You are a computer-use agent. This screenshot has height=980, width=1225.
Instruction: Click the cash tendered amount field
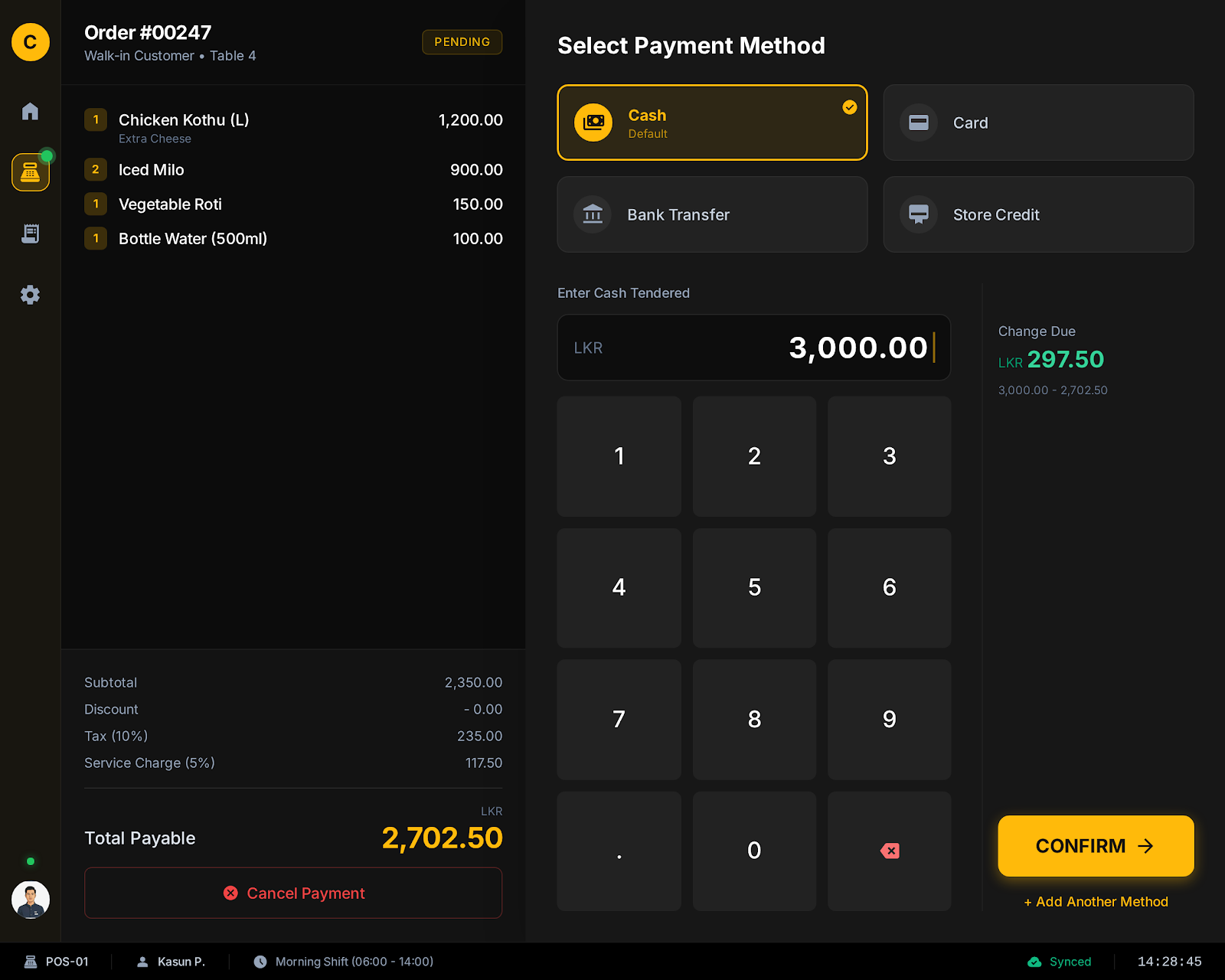(x=753, y=348)
